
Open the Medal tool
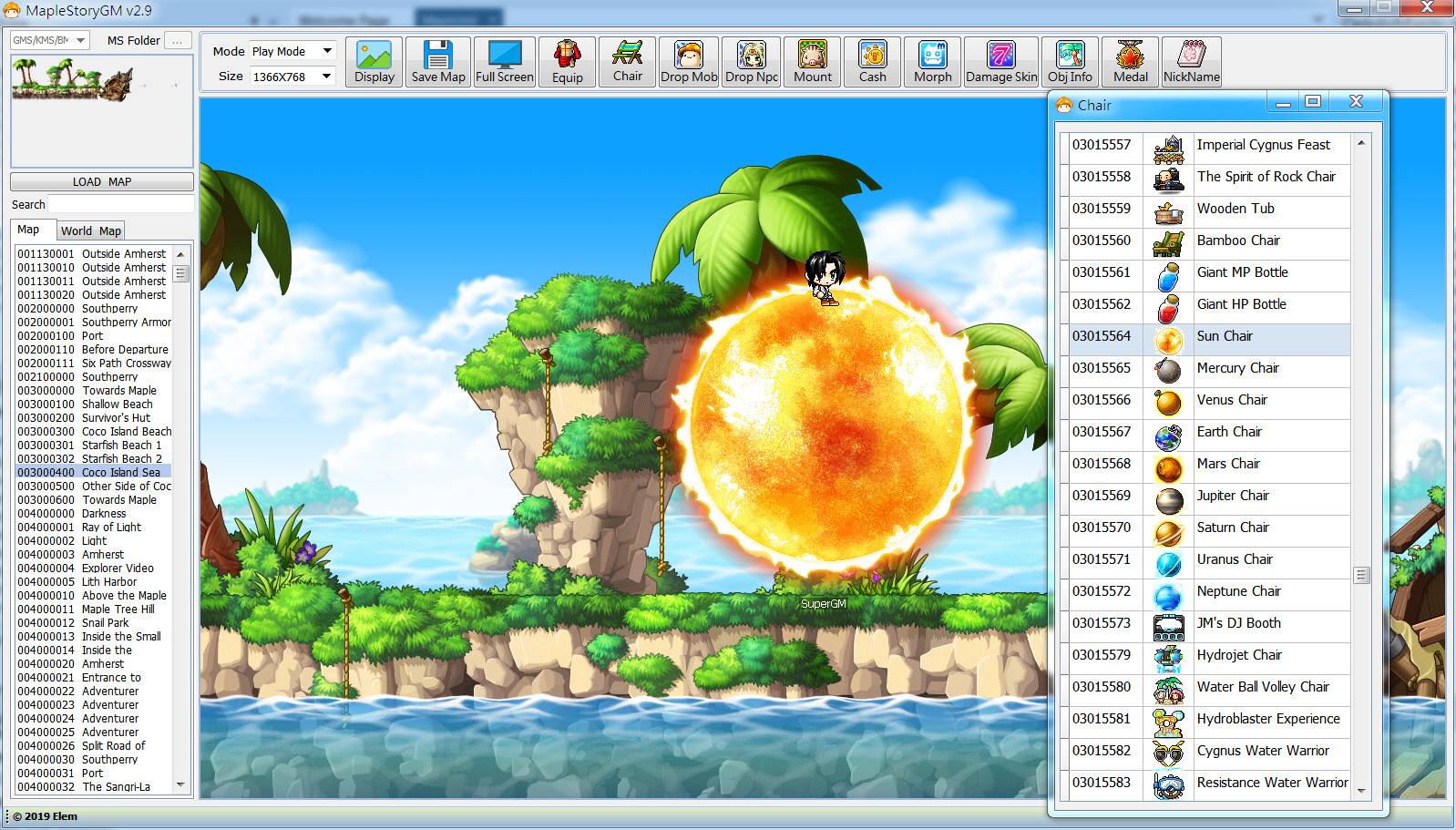point(1130,61)
